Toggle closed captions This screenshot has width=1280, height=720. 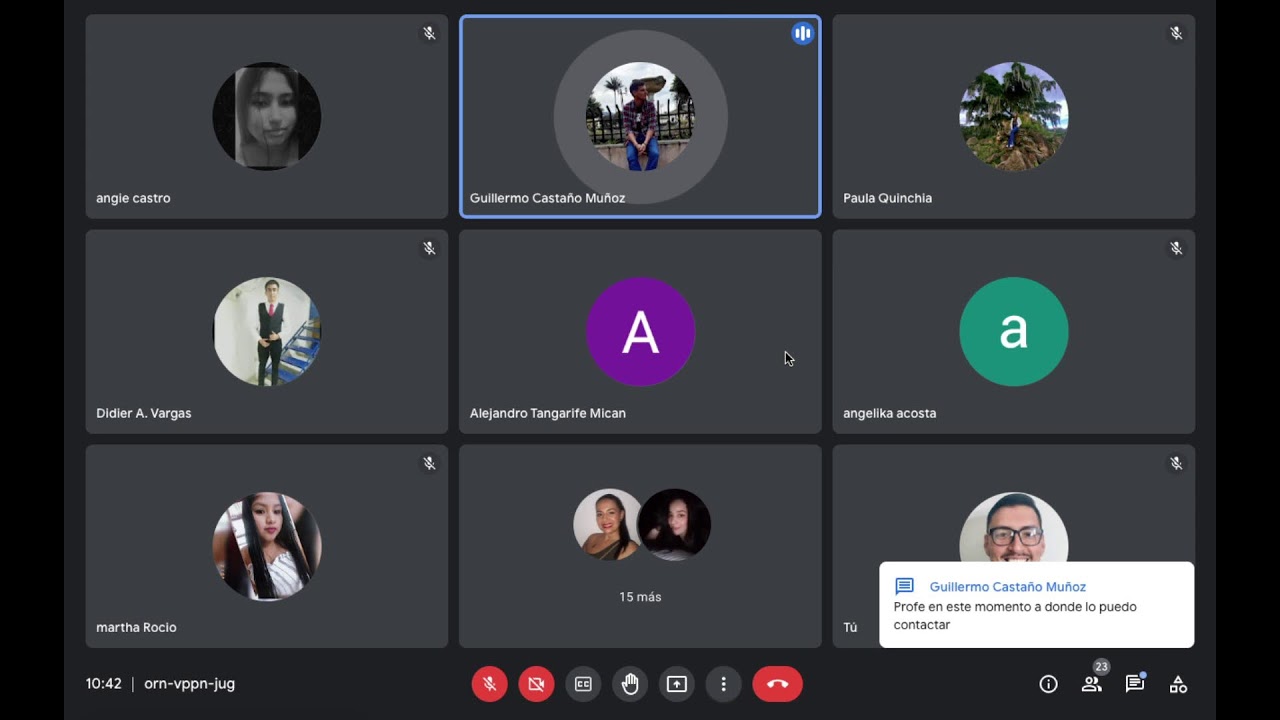(x=583, y=684)
